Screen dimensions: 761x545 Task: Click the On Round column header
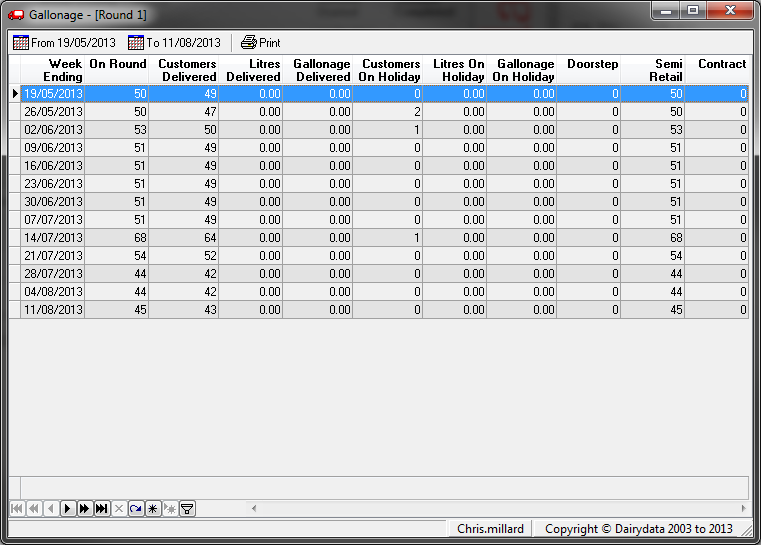point(117,70)
